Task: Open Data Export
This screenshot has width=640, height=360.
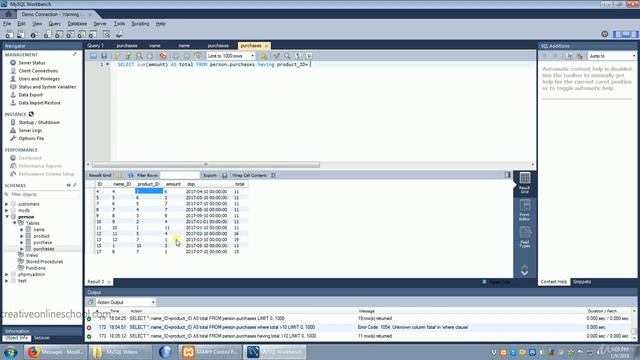Action: [x=31, y=95]
